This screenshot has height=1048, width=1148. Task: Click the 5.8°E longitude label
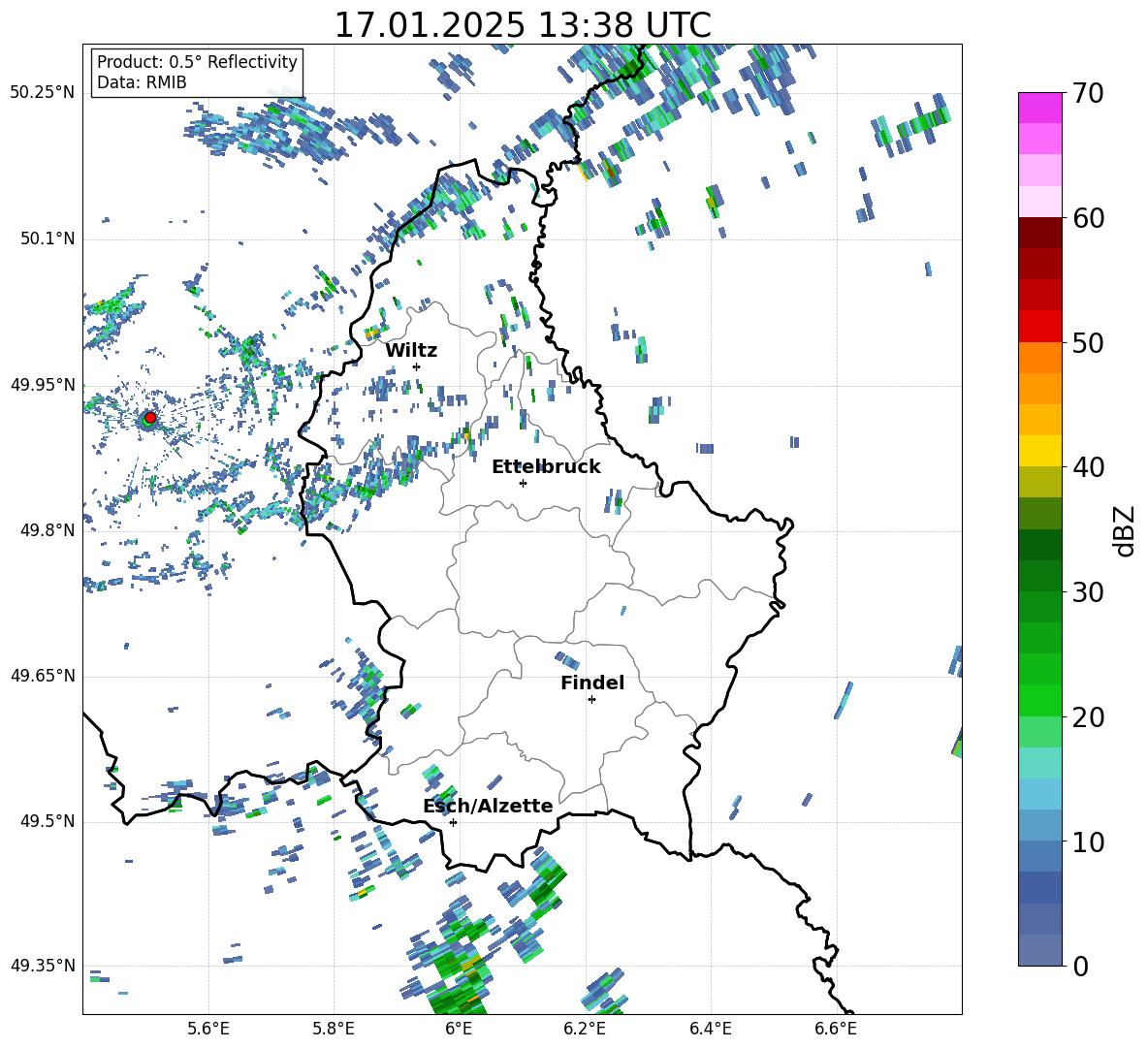pyautogui.click(x=334, y=1029)
